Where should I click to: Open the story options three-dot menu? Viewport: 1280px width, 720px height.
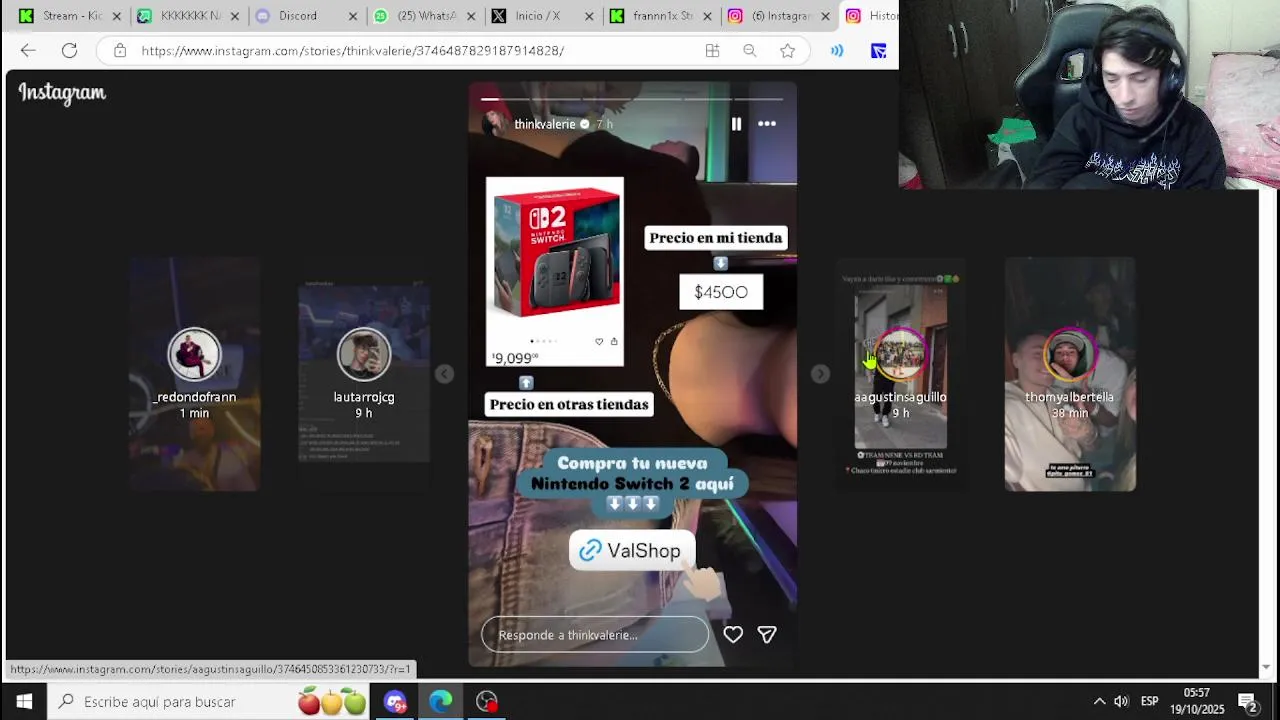pos(767,124)
